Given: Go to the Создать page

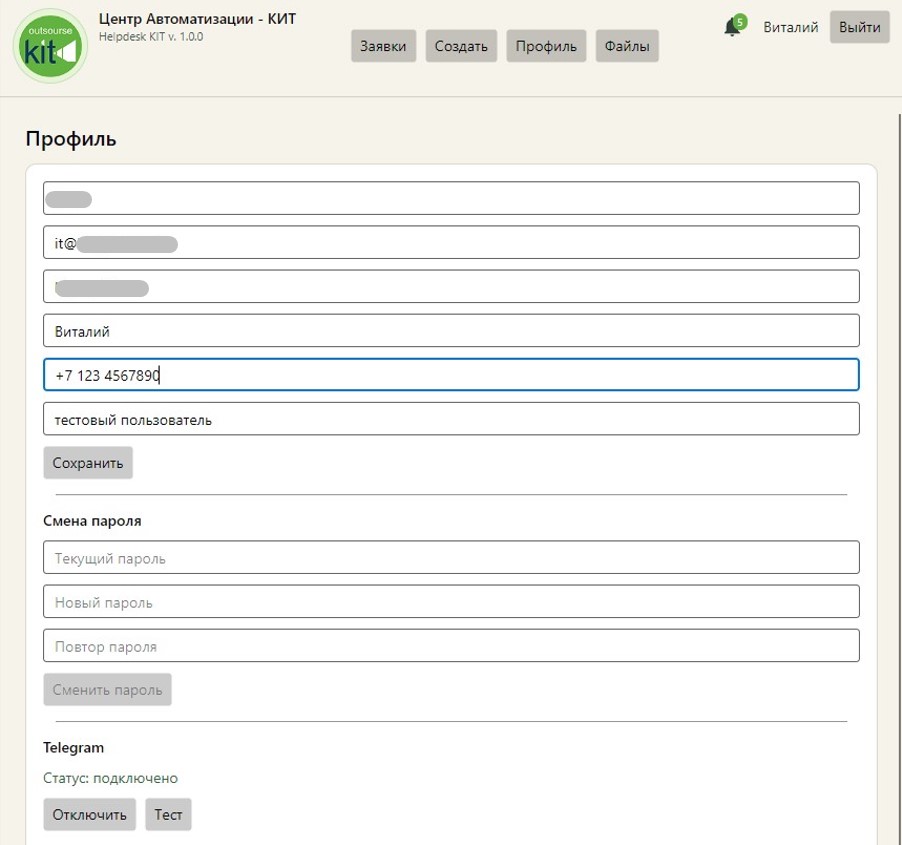Looking at the screenshot, I should coord(461,46).
